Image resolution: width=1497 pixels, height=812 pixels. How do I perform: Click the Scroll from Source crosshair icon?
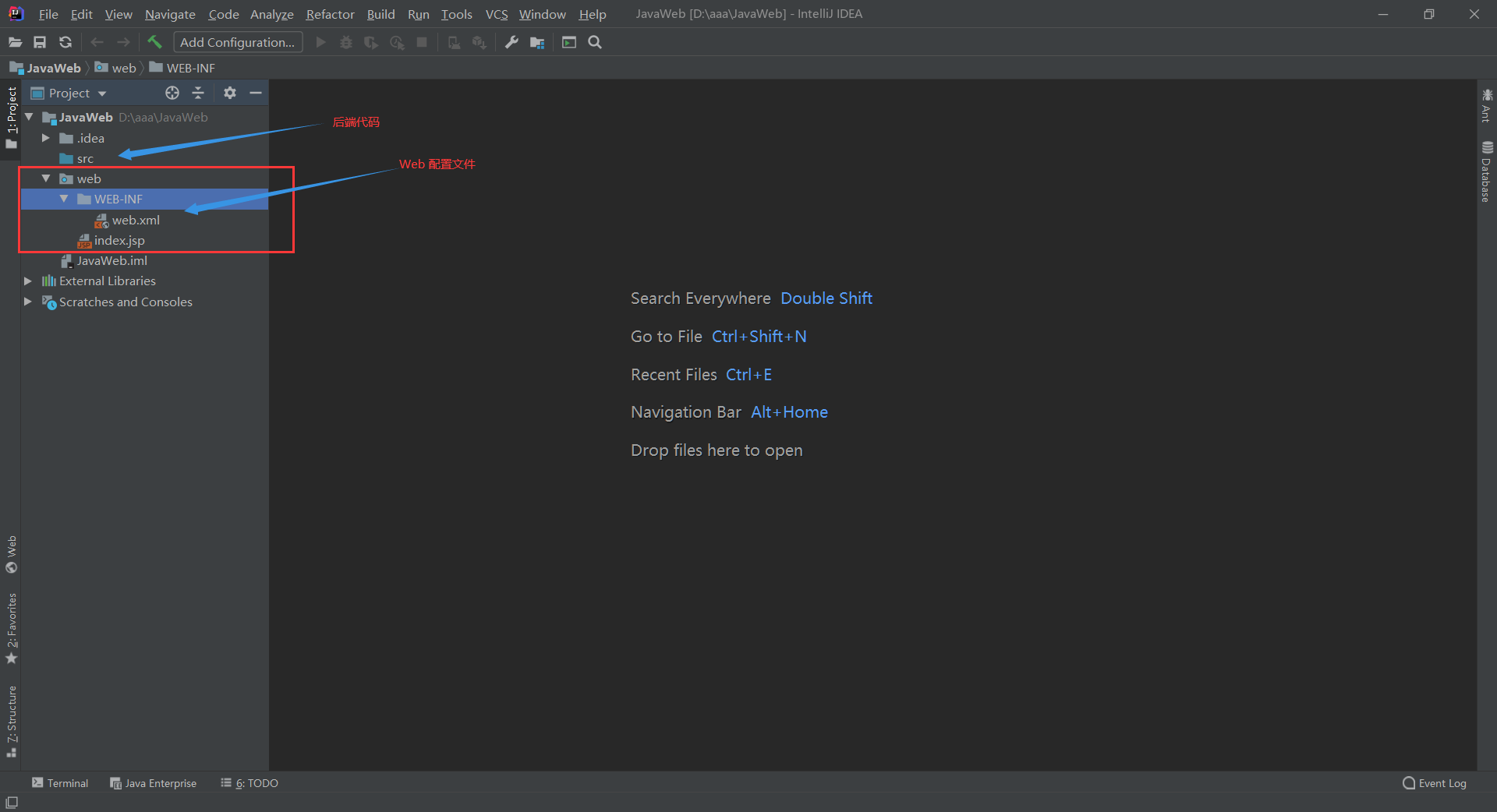click(172, 93)
